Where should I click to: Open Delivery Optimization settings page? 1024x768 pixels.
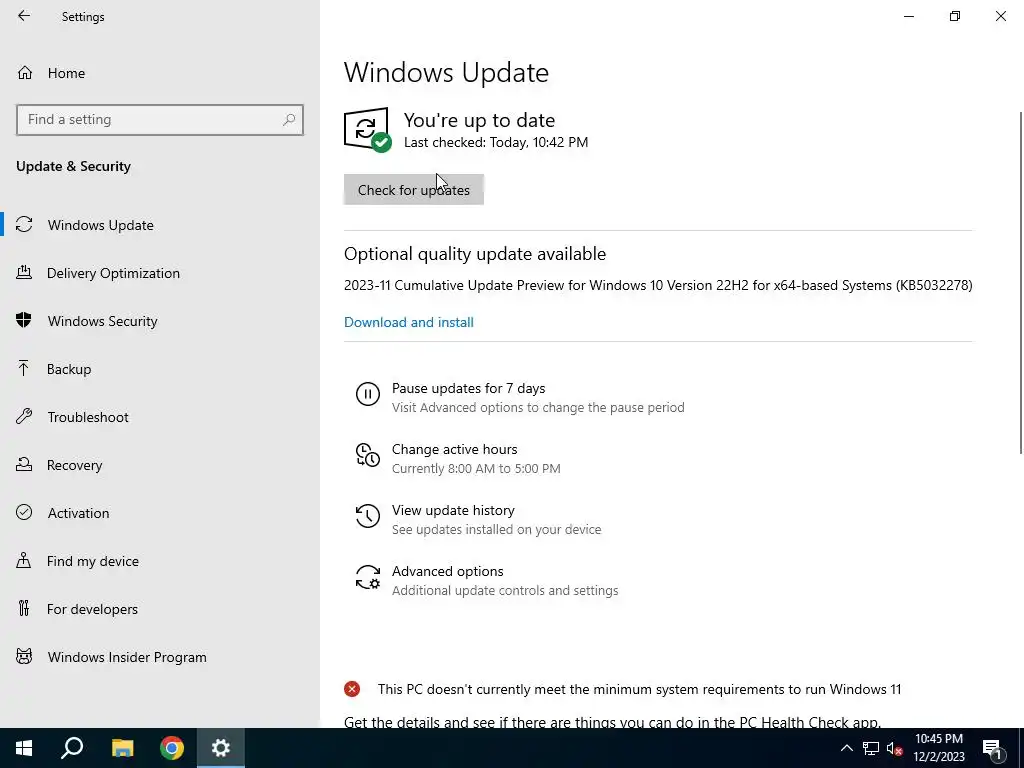113,272
